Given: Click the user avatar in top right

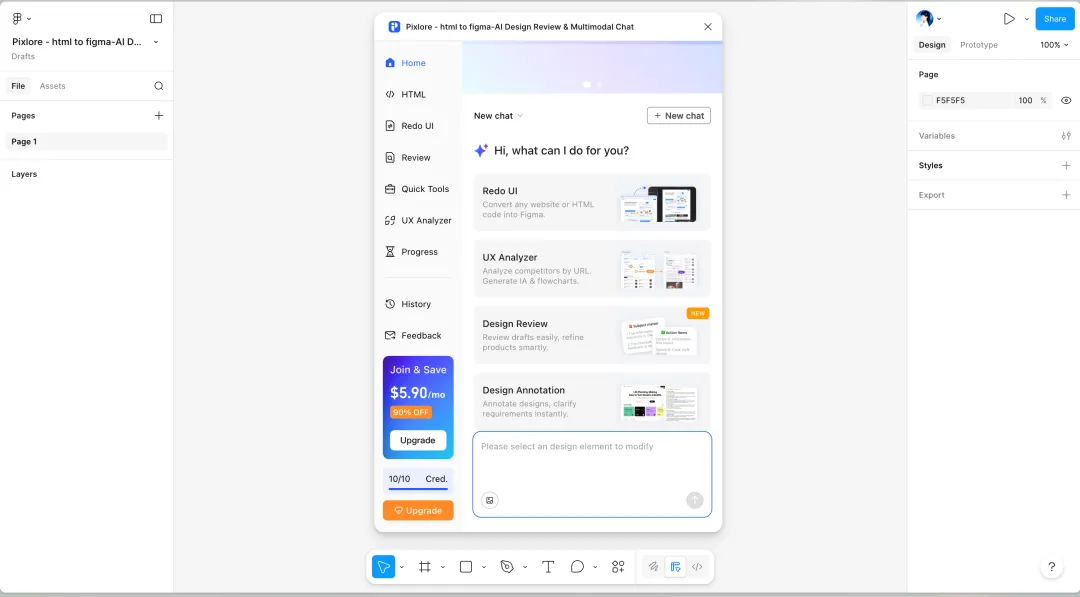Looking at the screenshot, I should [x=924, y=19].
